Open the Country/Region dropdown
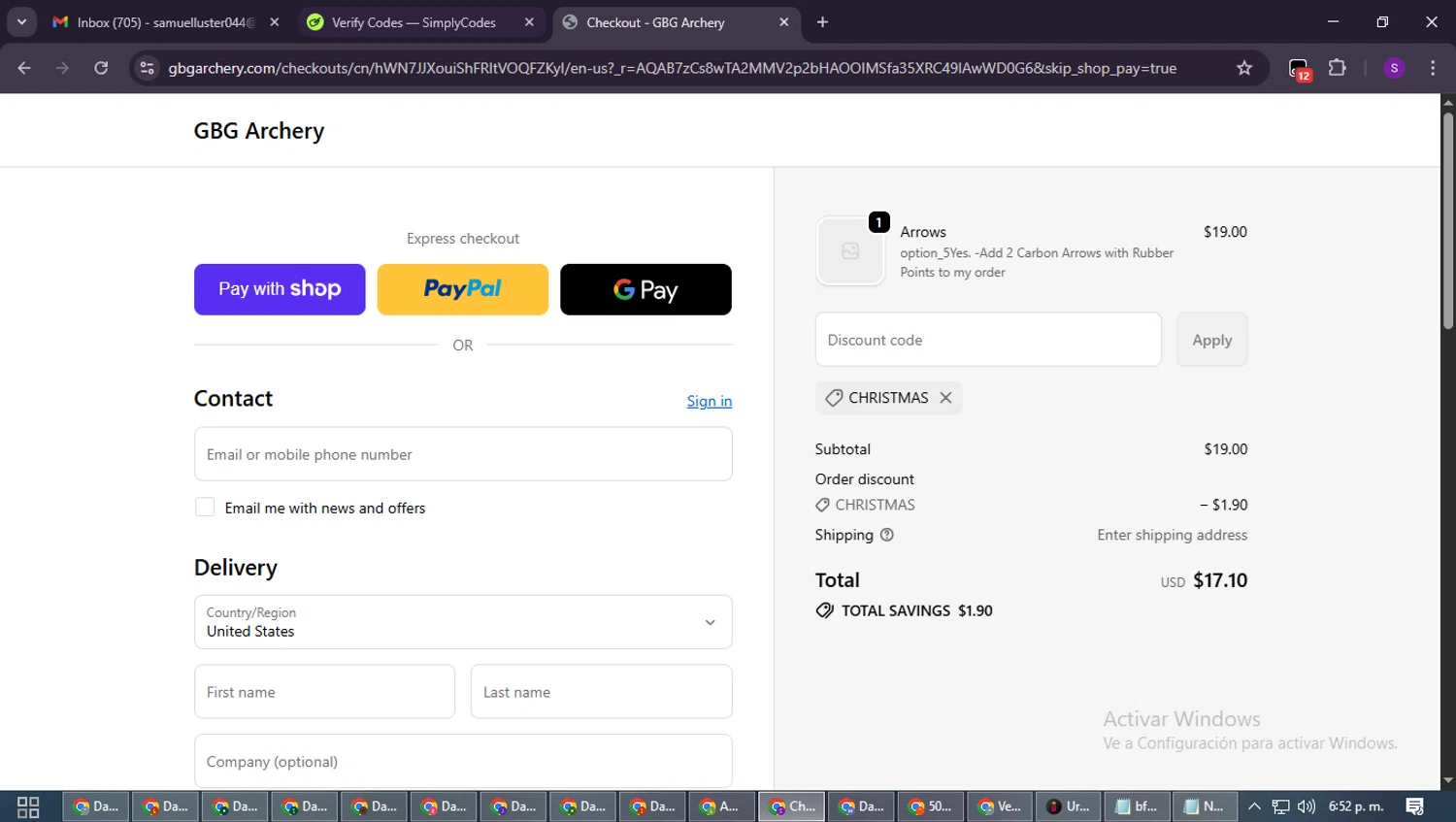 coord(463,622)
